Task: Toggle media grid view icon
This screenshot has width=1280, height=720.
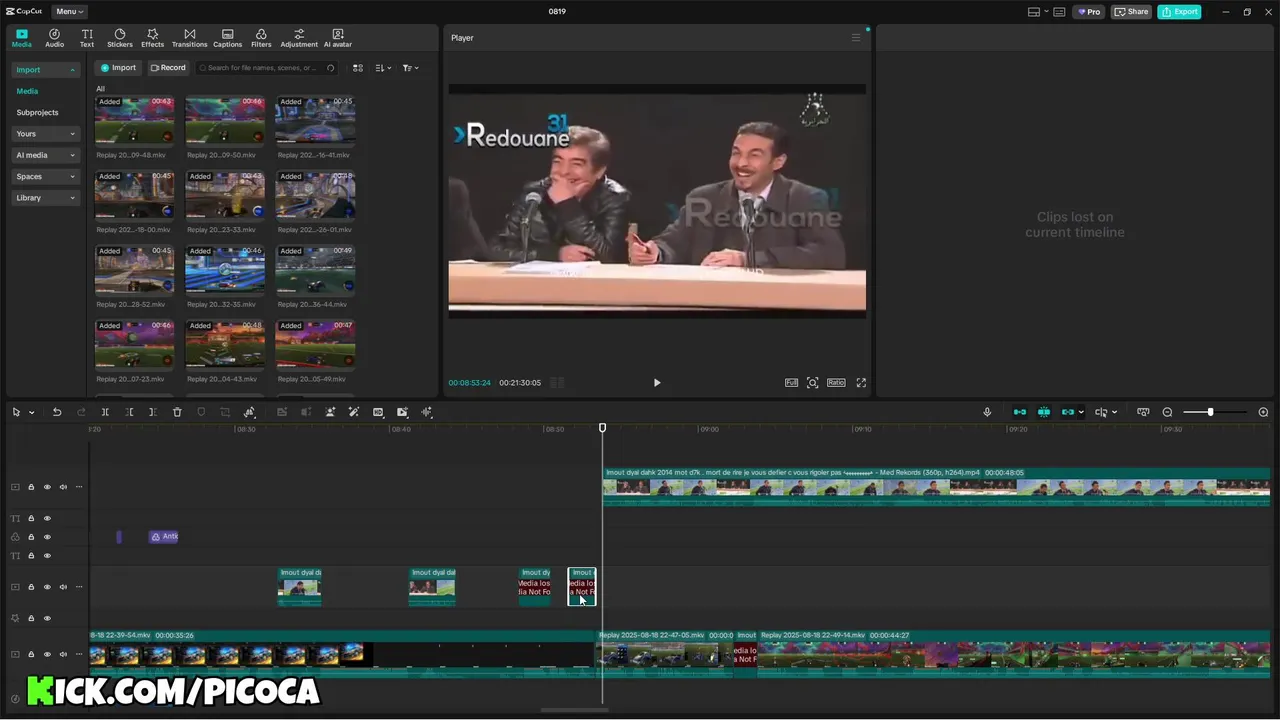Action: pyautogui.click(x=358, y=68)
